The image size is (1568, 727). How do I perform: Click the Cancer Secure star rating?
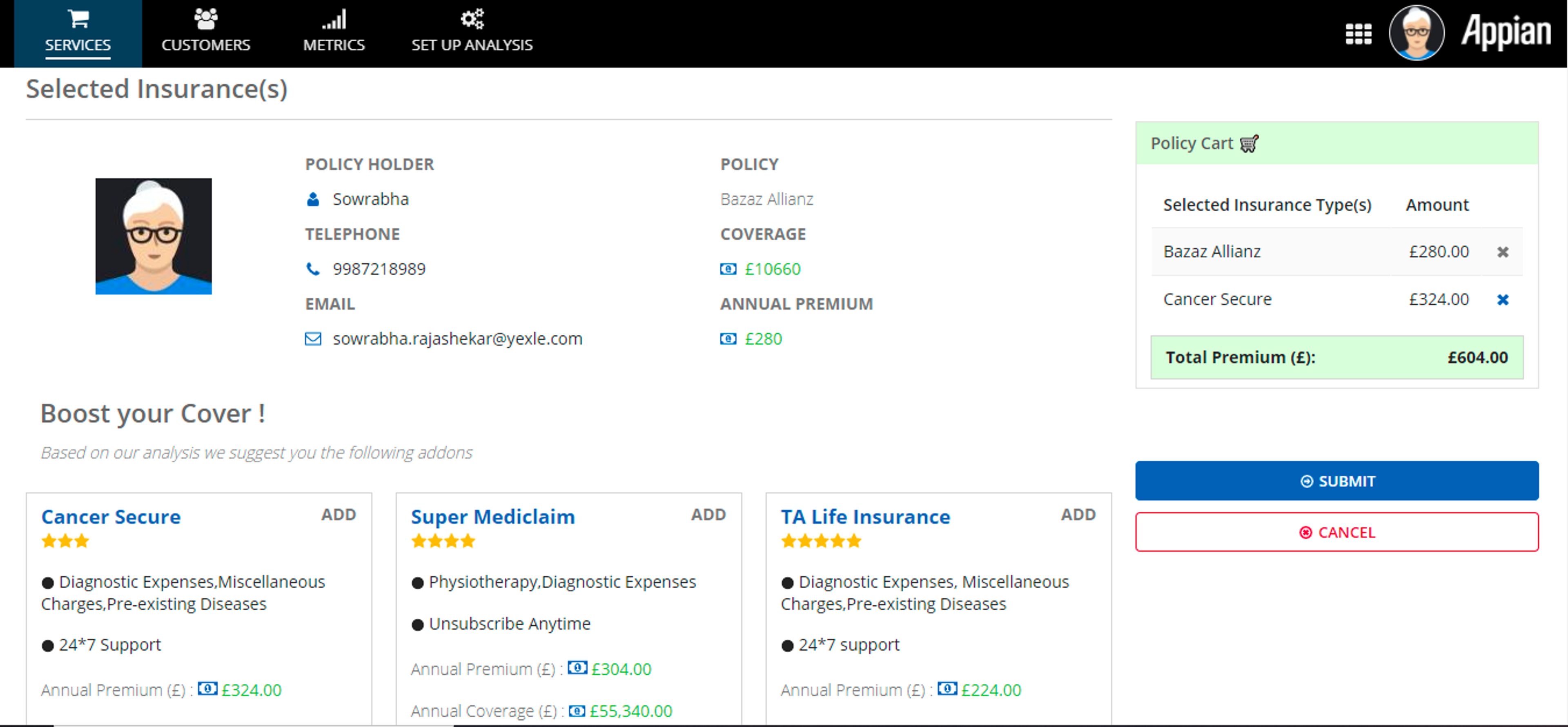pyautogui.click(x=65, y=541)
